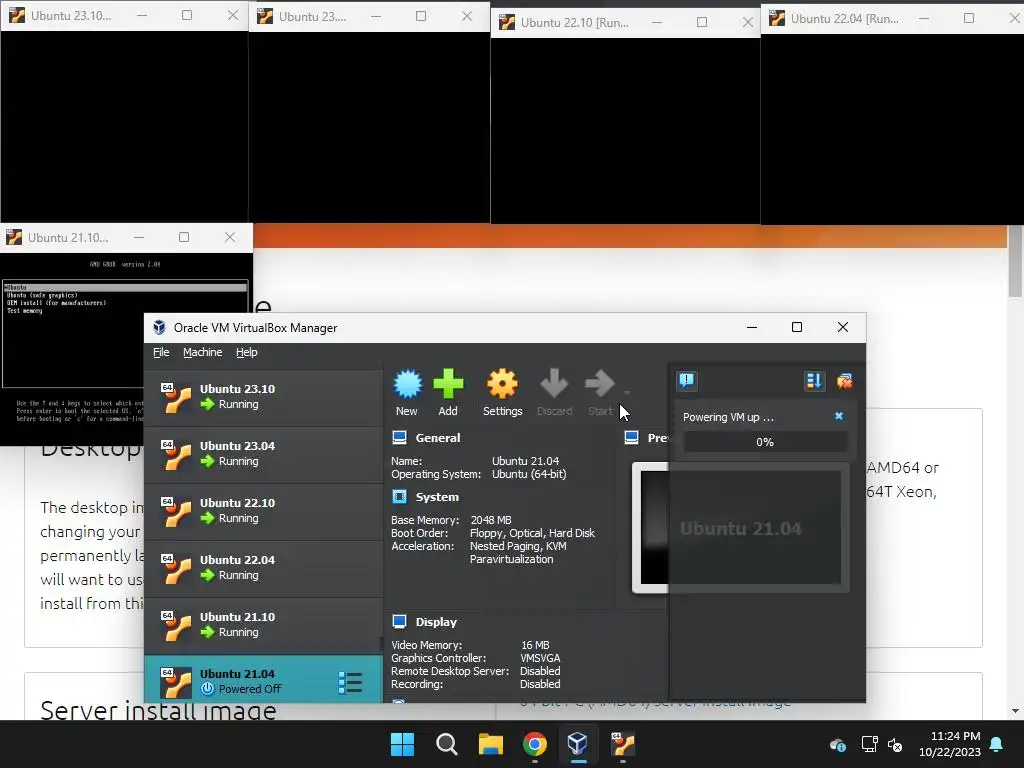Click the Display section header
The width and height of the screenshot is (1024, 768).
(x=436, y=622)
